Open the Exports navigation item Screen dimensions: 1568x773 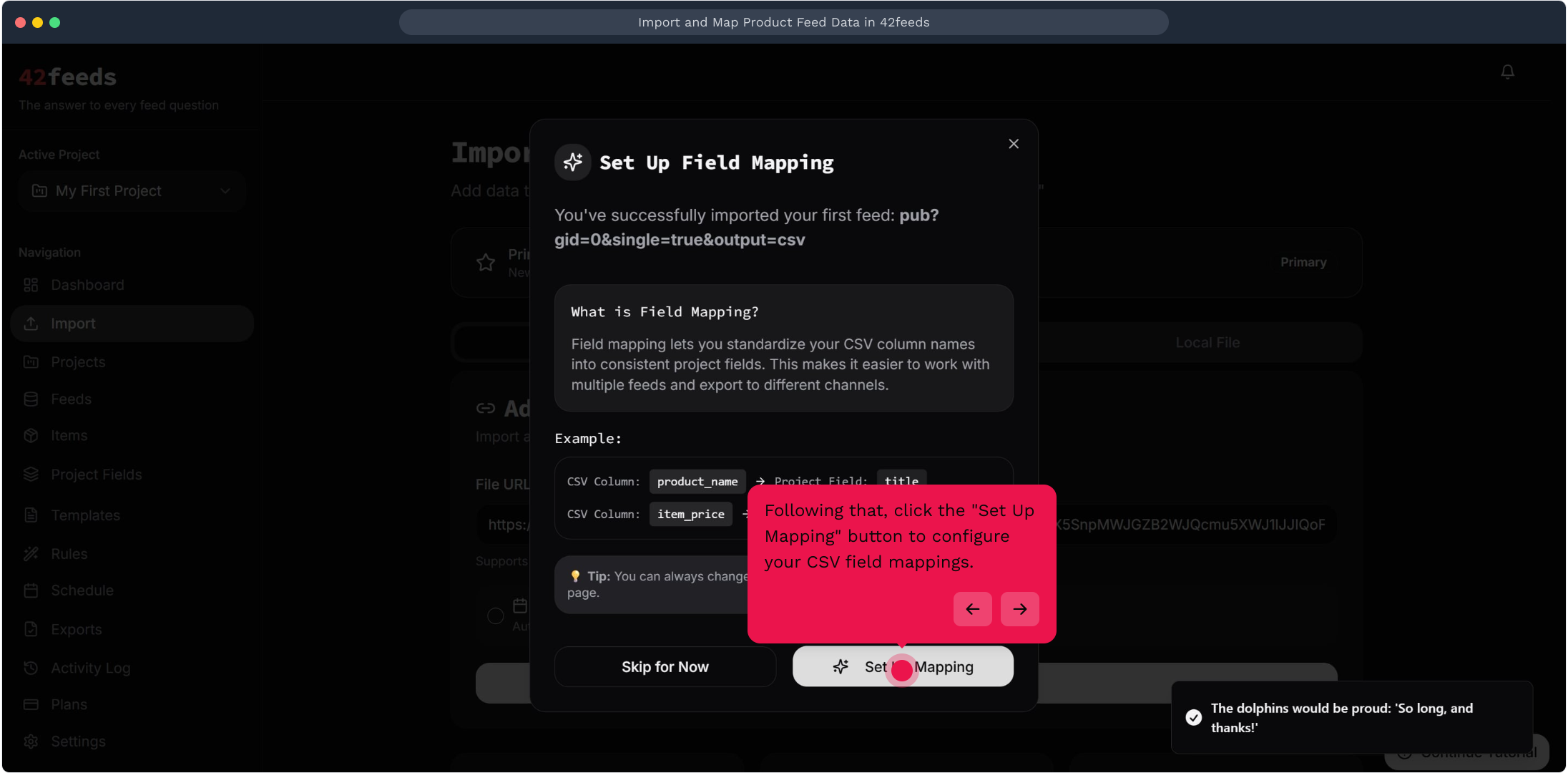pos(76,629)
